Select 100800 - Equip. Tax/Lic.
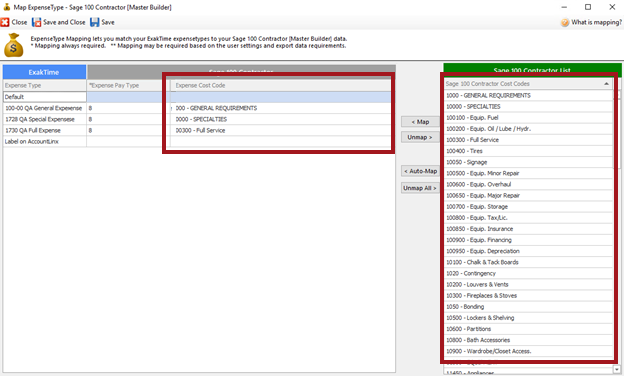This screenshot has height=376, width=624. point(528,218)
